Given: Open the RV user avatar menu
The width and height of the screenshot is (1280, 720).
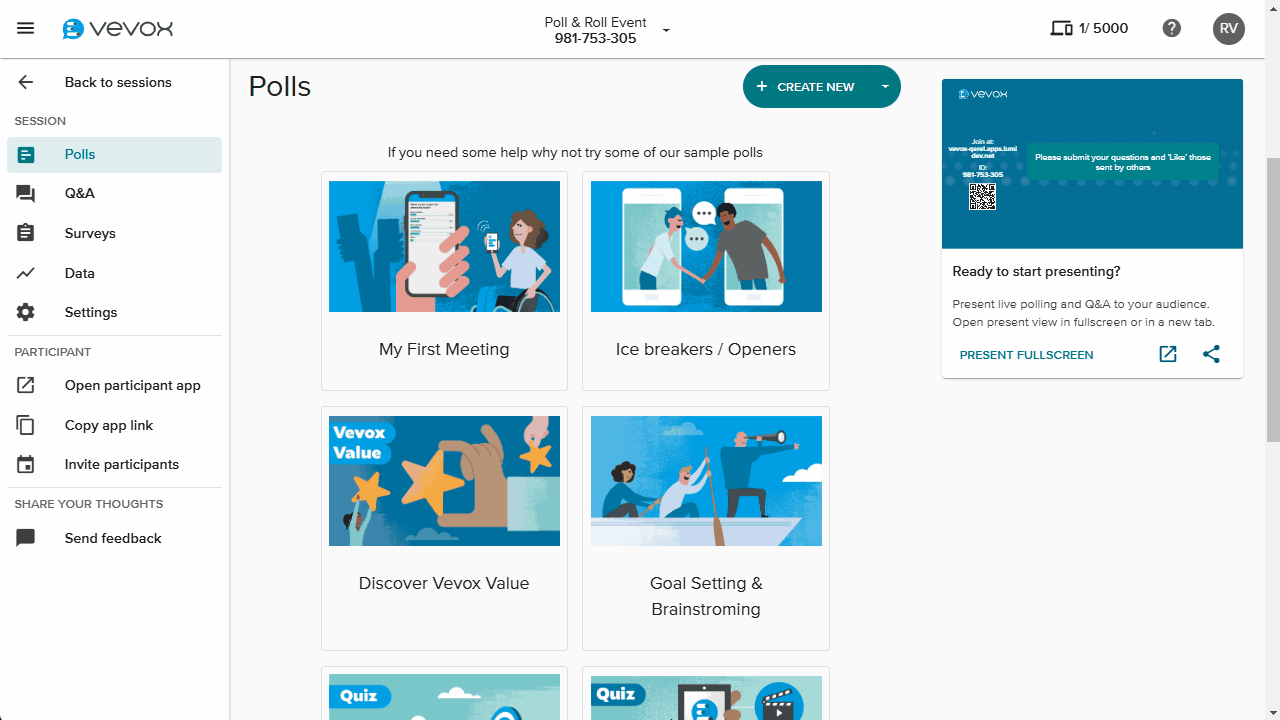Looking at the screenshot, I should point(1229,29).
